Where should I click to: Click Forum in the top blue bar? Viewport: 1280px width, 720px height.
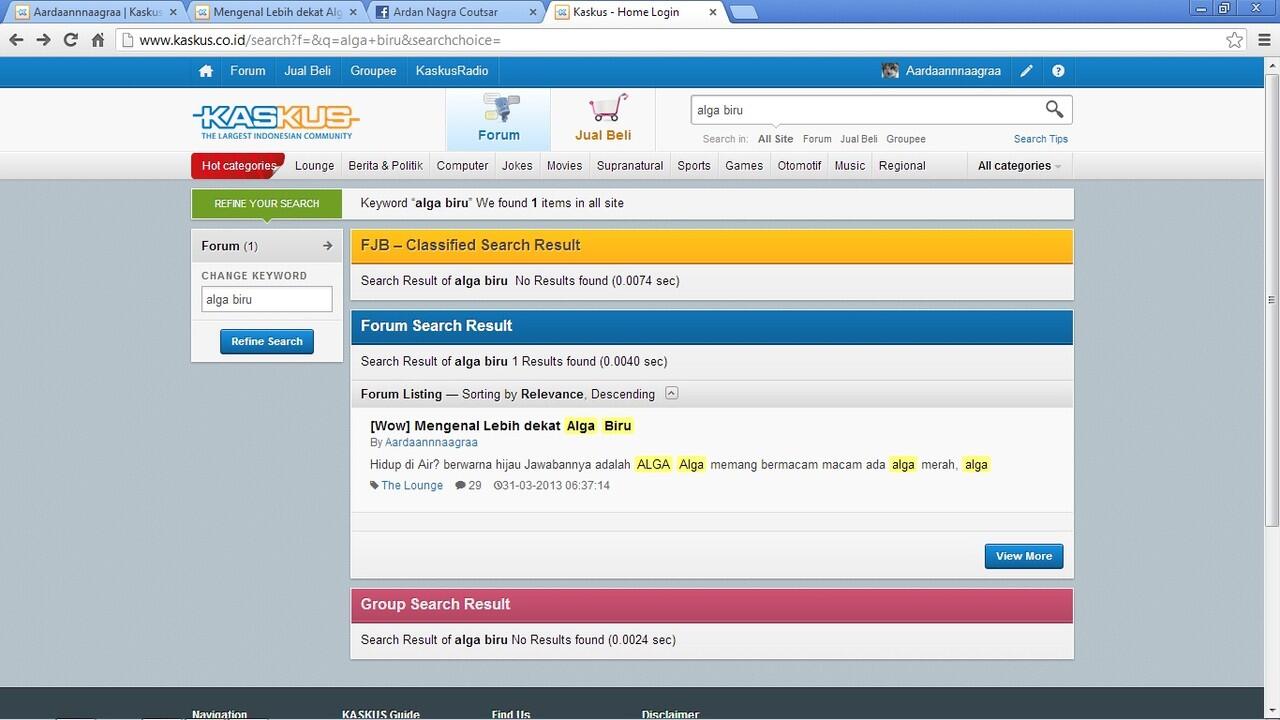pyautogui.click(x=247, y=71)
